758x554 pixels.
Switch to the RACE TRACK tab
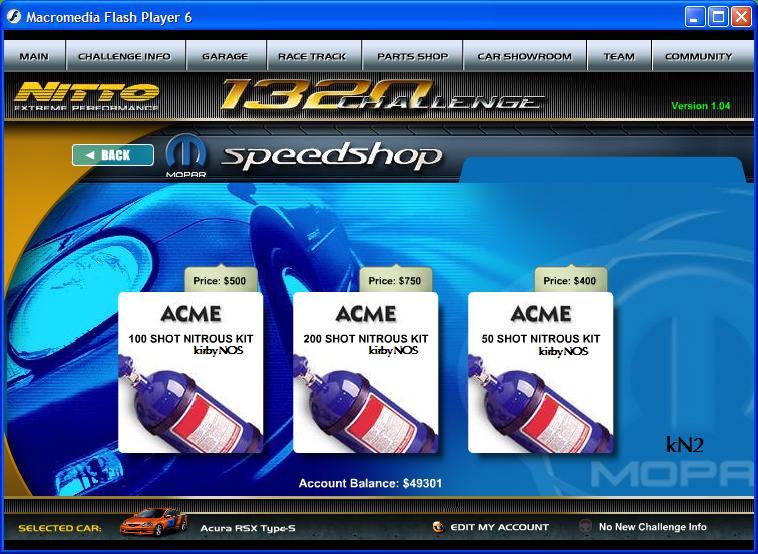pyautogui.click(x=313, y=56)
